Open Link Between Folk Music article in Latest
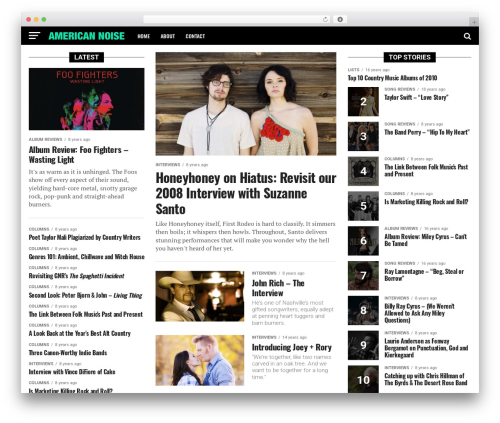The height and width of the screenshot is (423, 500). click(86, 314)
